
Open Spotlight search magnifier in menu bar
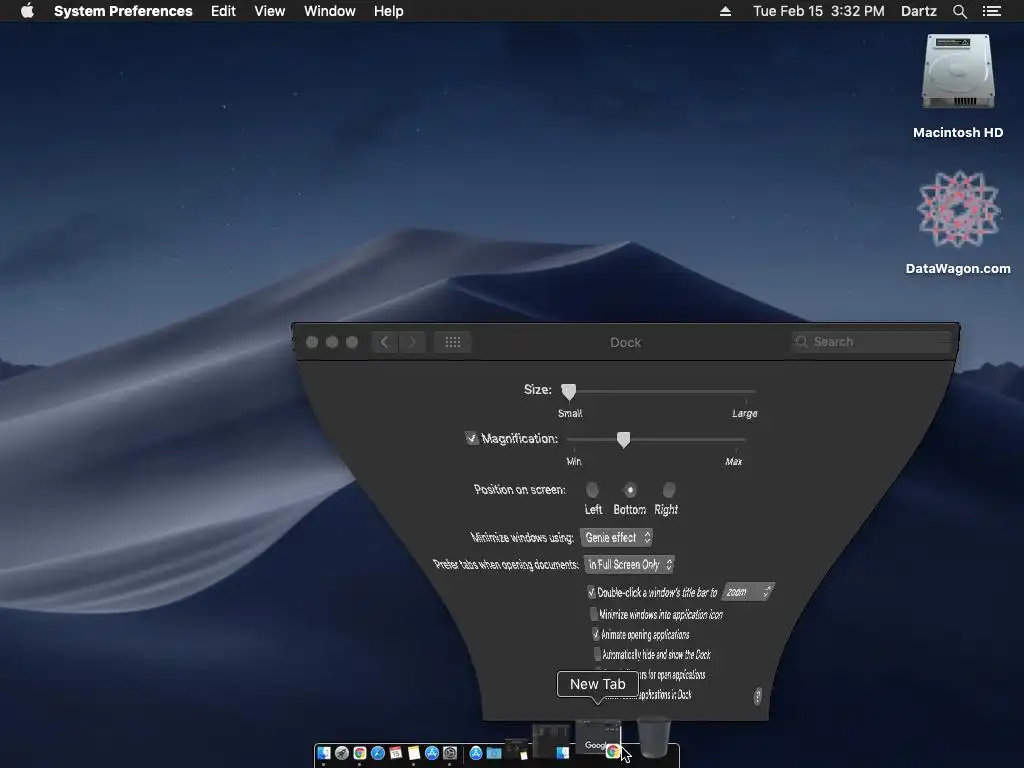point(959,11)
